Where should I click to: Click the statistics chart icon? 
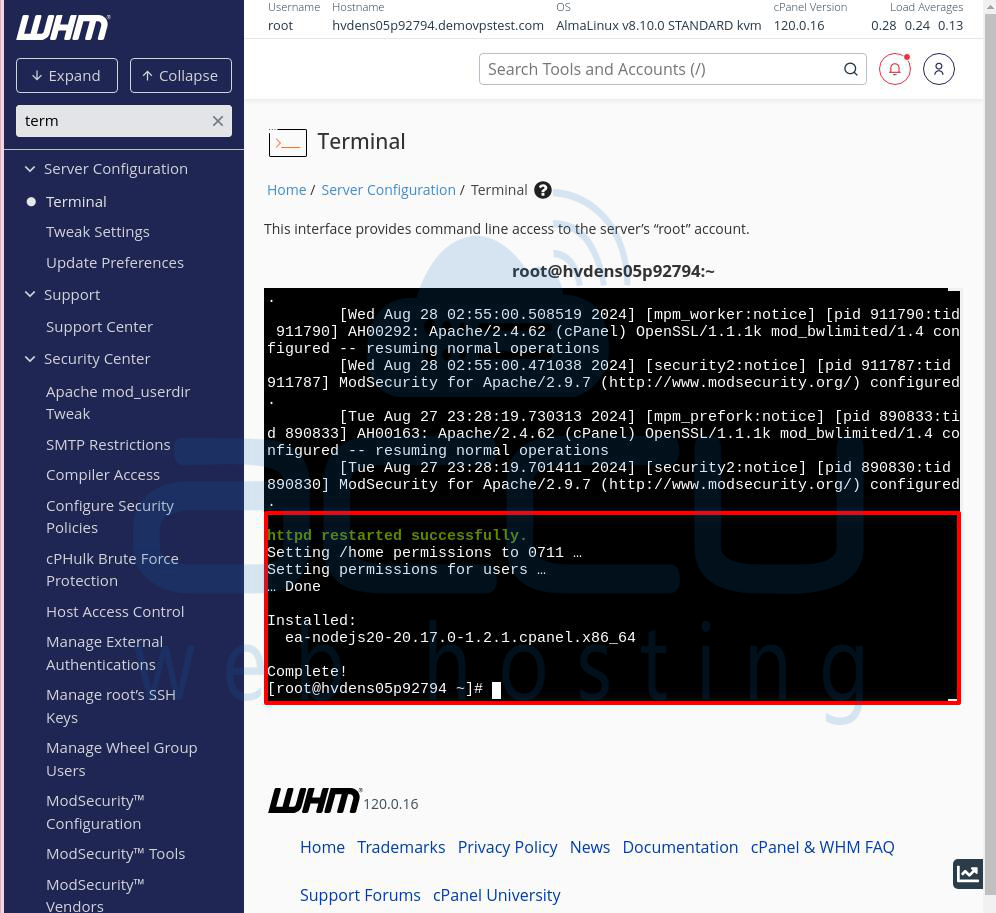pos(967,874)
